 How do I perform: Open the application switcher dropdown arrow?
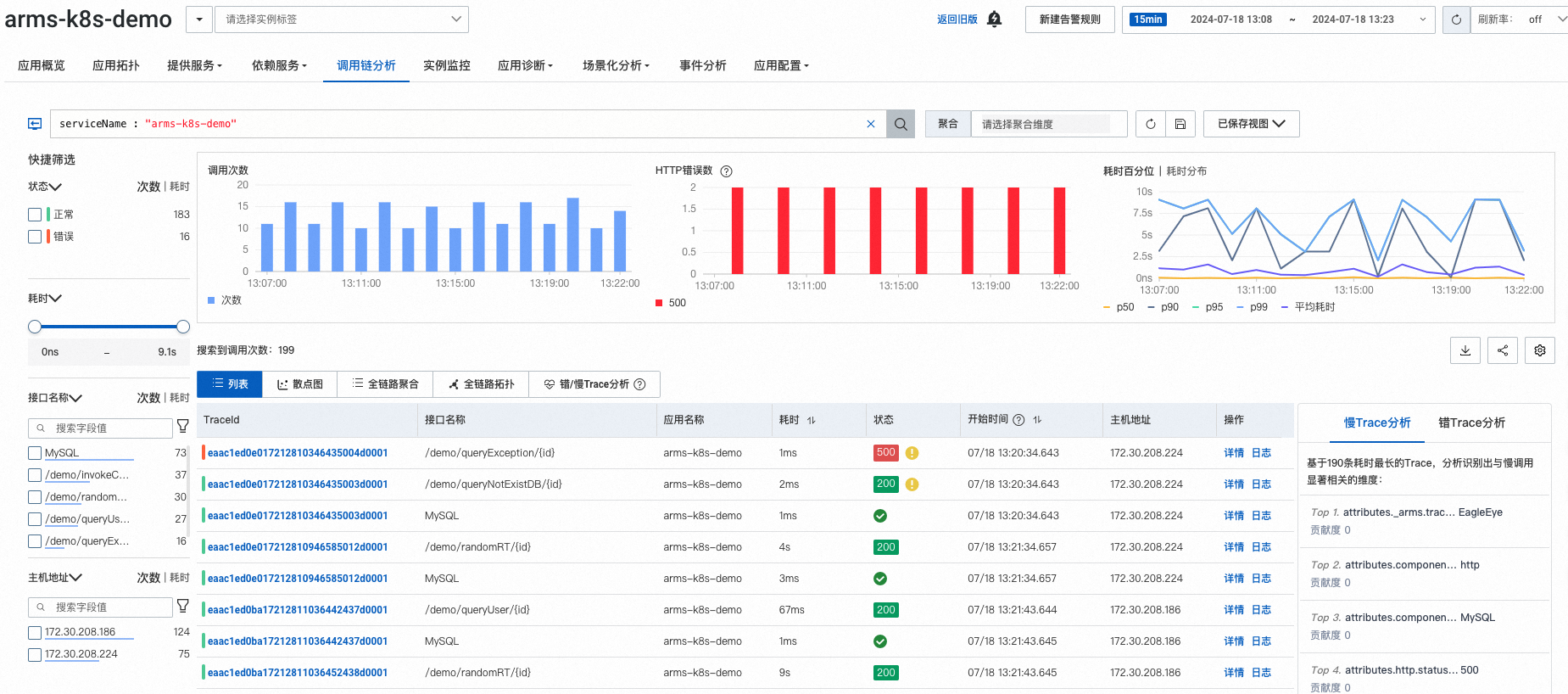tap(199, 20)
